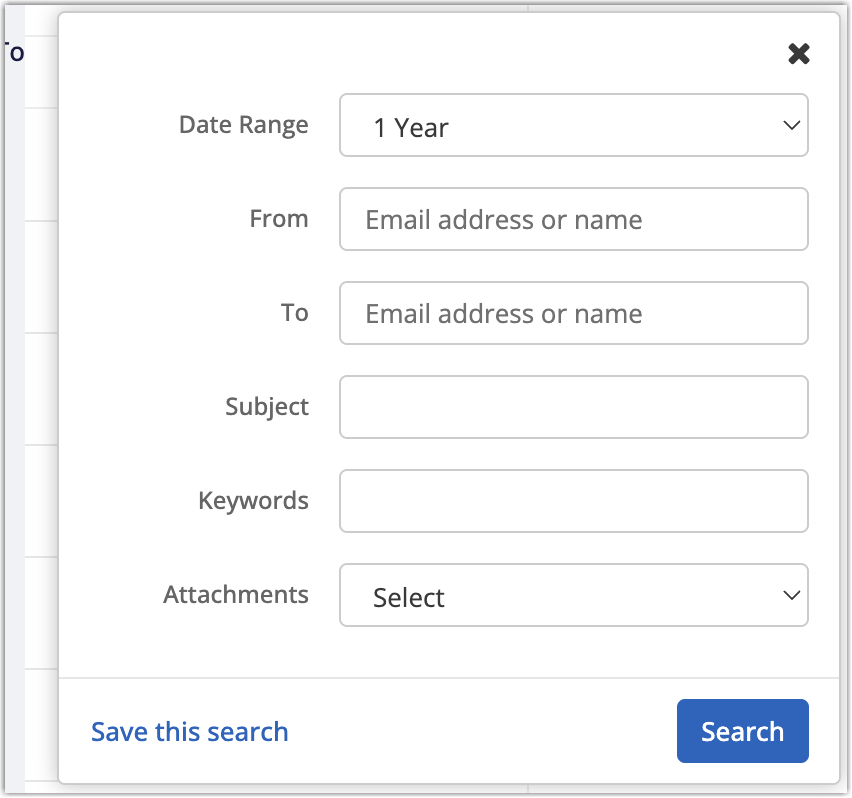Image resolution: width=852 pixels, height=798 pixels.
Task: Click the To field label in dialog
Action: click(x=294, y=313)
